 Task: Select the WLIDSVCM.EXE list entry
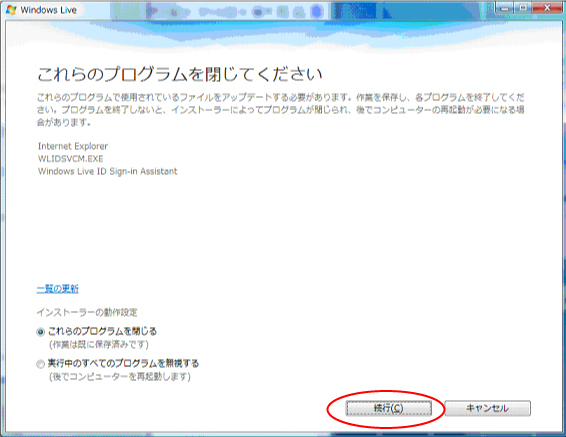tap(70, 159)
